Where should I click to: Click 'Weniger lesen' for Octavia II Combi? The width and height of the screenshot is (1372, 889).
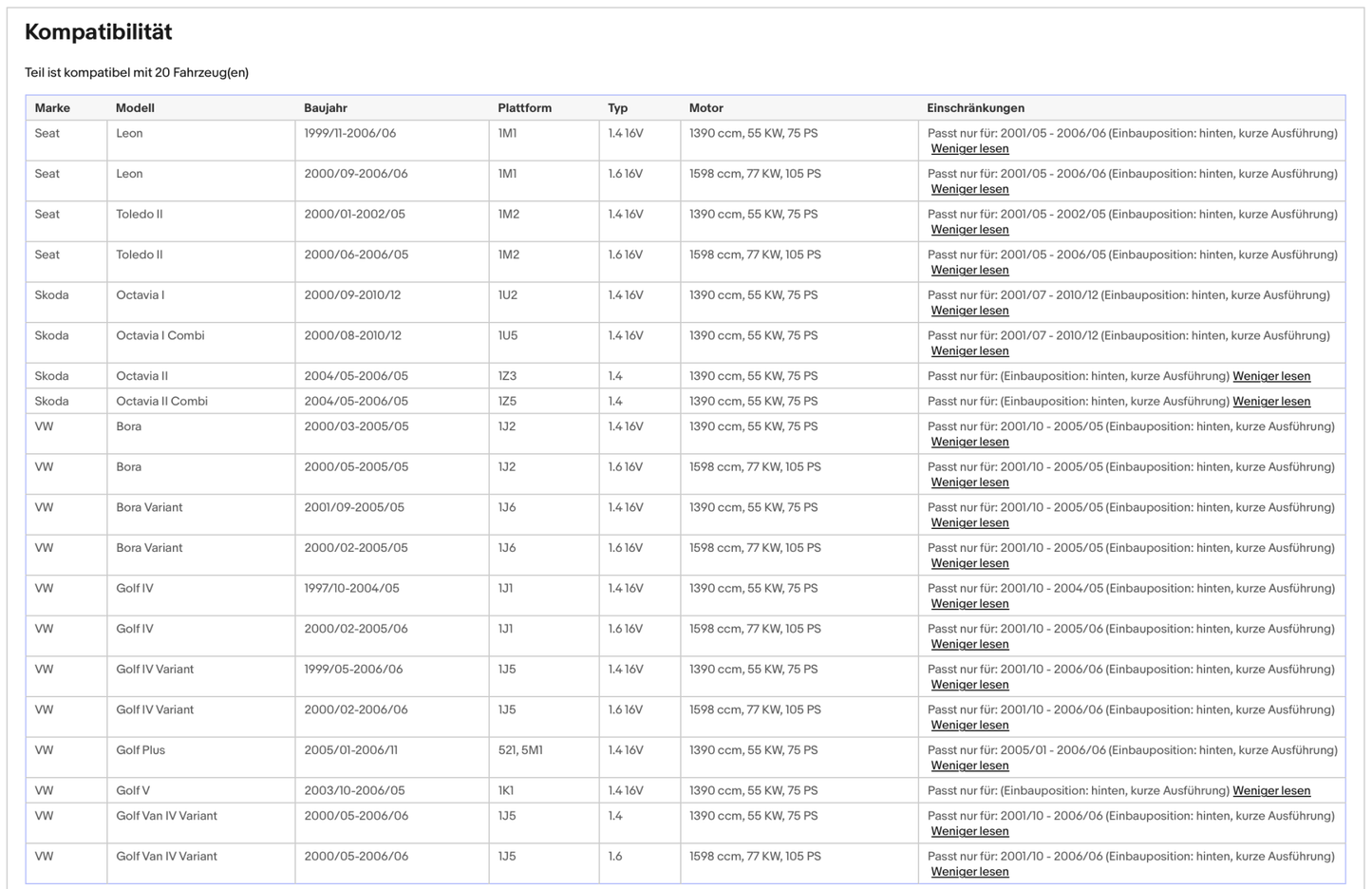point(1270,402)
